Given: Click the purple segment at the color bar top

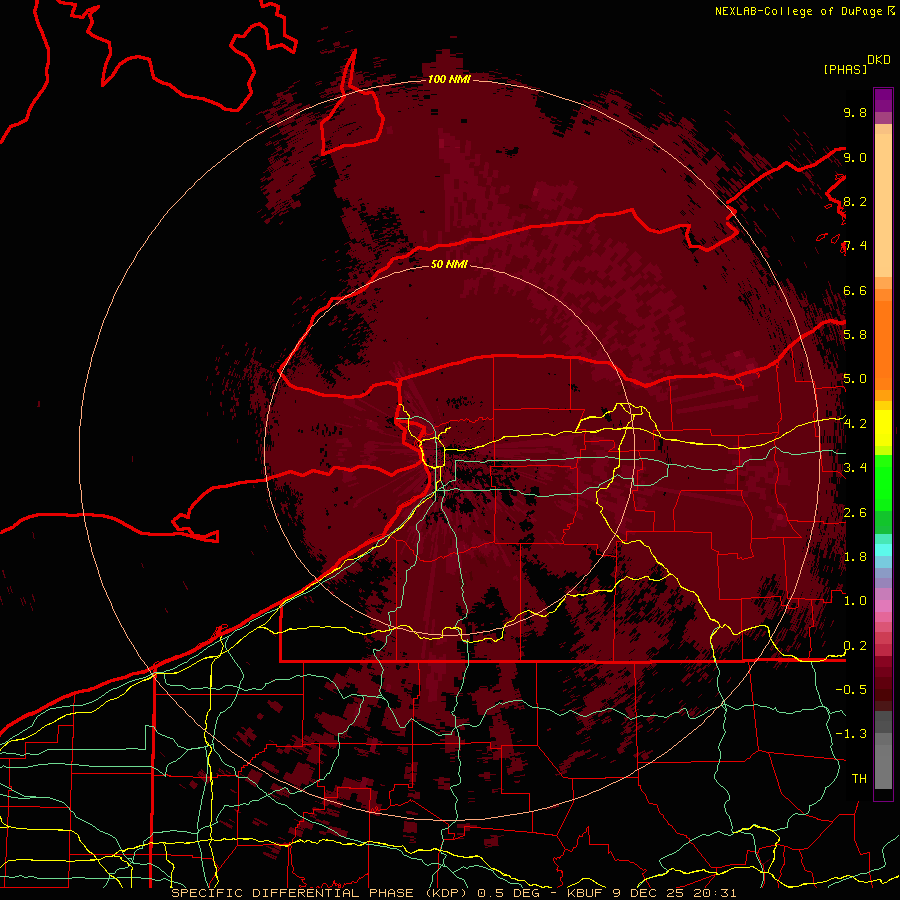Looking at the screenshot, I should click(883, 100).
